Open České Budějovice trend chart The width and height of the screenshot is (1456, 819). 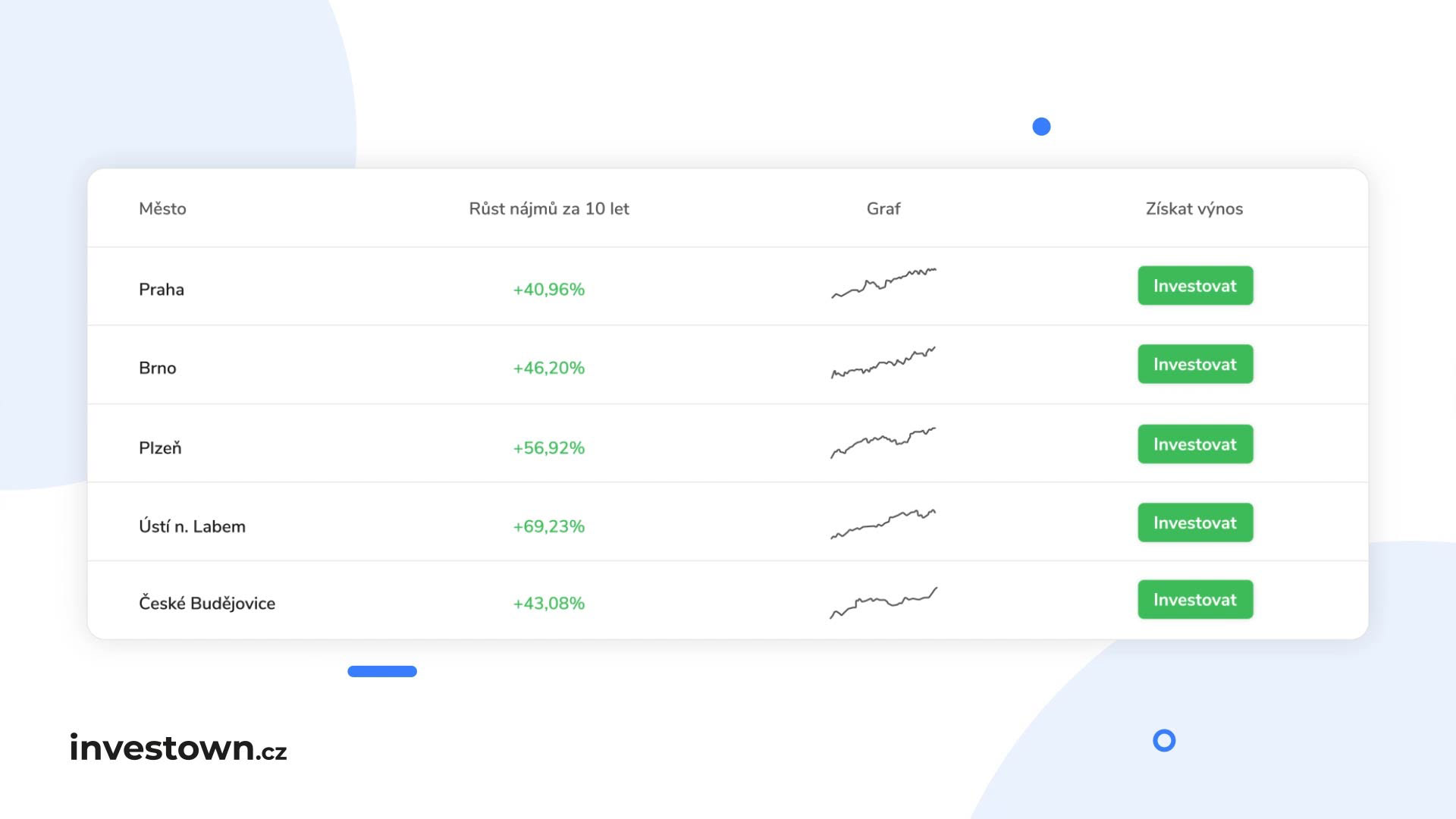click(883, 602)
